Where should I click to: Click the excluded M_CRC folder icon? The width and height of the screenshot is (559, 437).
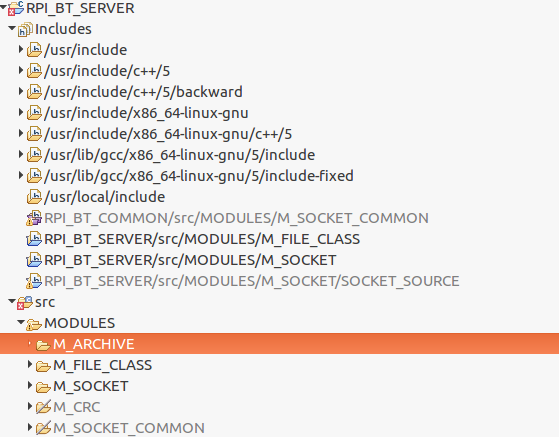coord(43,407)
